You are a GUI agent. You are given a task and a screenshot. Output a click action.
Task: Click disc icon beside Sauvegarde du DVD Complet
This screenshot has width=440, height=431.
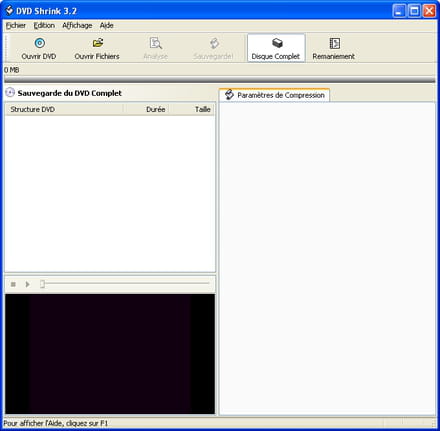[x=10, y=93]
